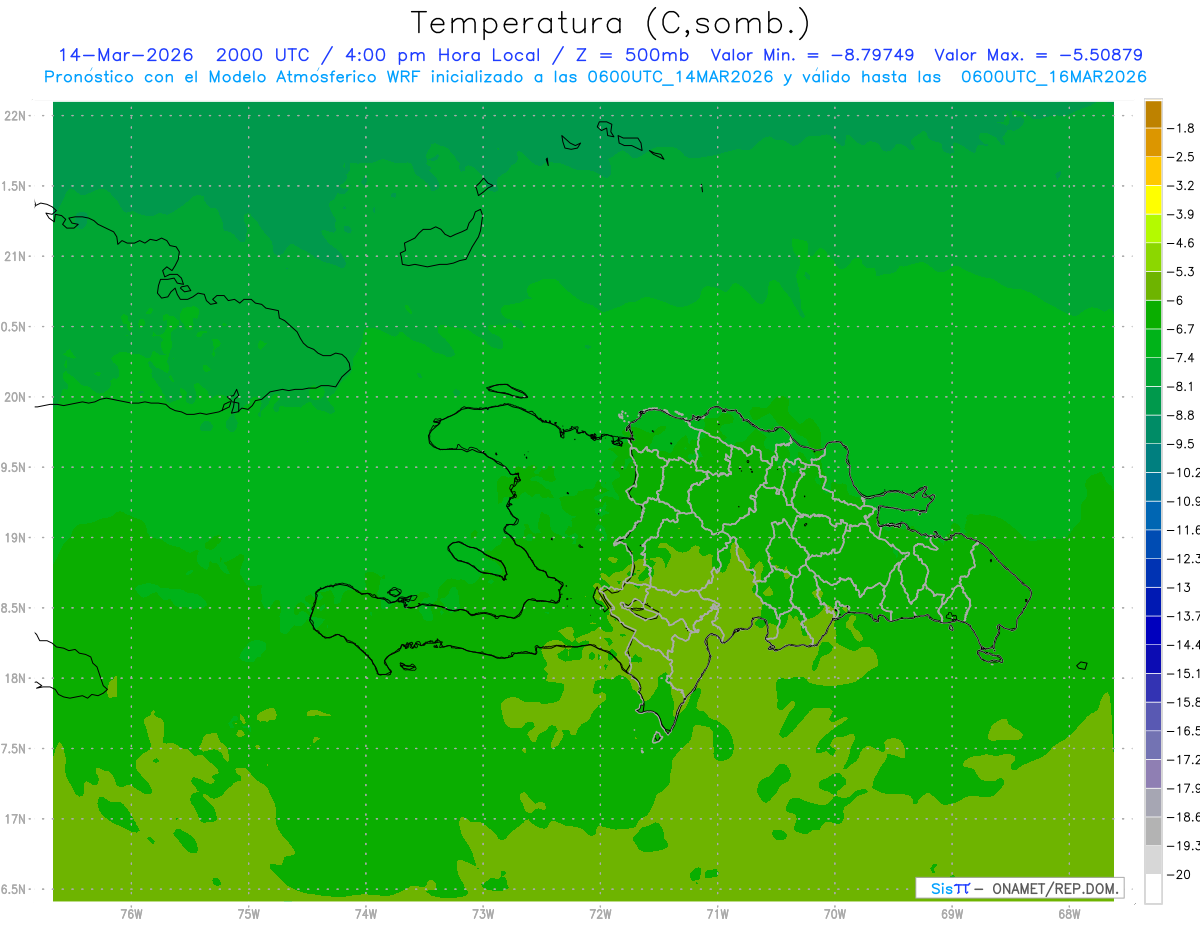The width and height of the screenshot is (1200, 927).
Task: Click the '-8.1' color scale value
Action: pos(1181,386)
